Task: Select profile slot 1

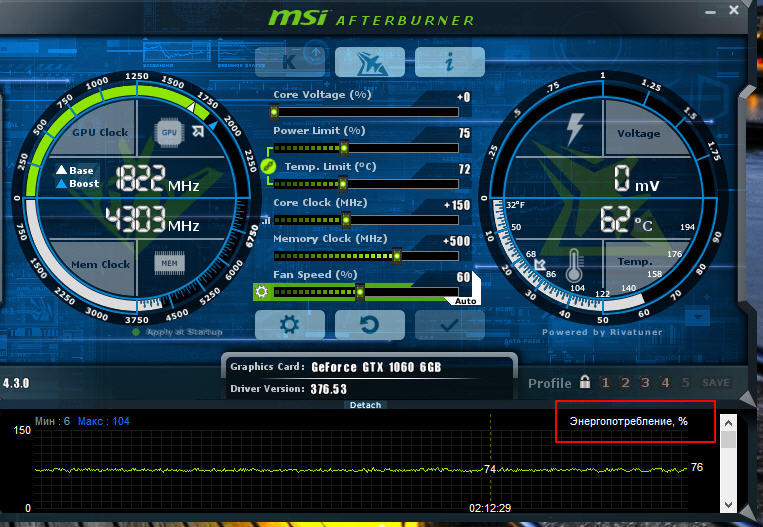Action: point(605,382)
